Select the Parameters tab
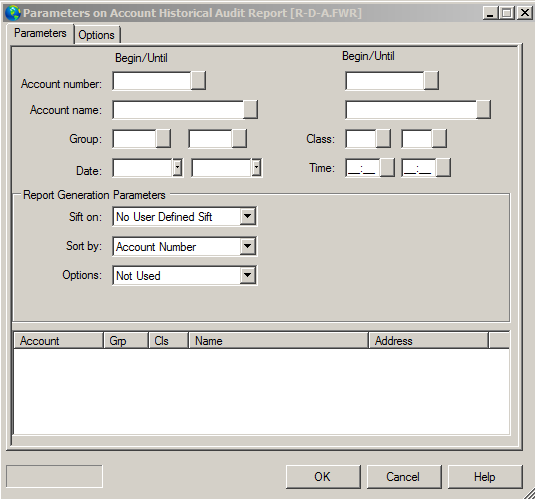The height and width of the screenshot is (499, 535). coord(40,33)
